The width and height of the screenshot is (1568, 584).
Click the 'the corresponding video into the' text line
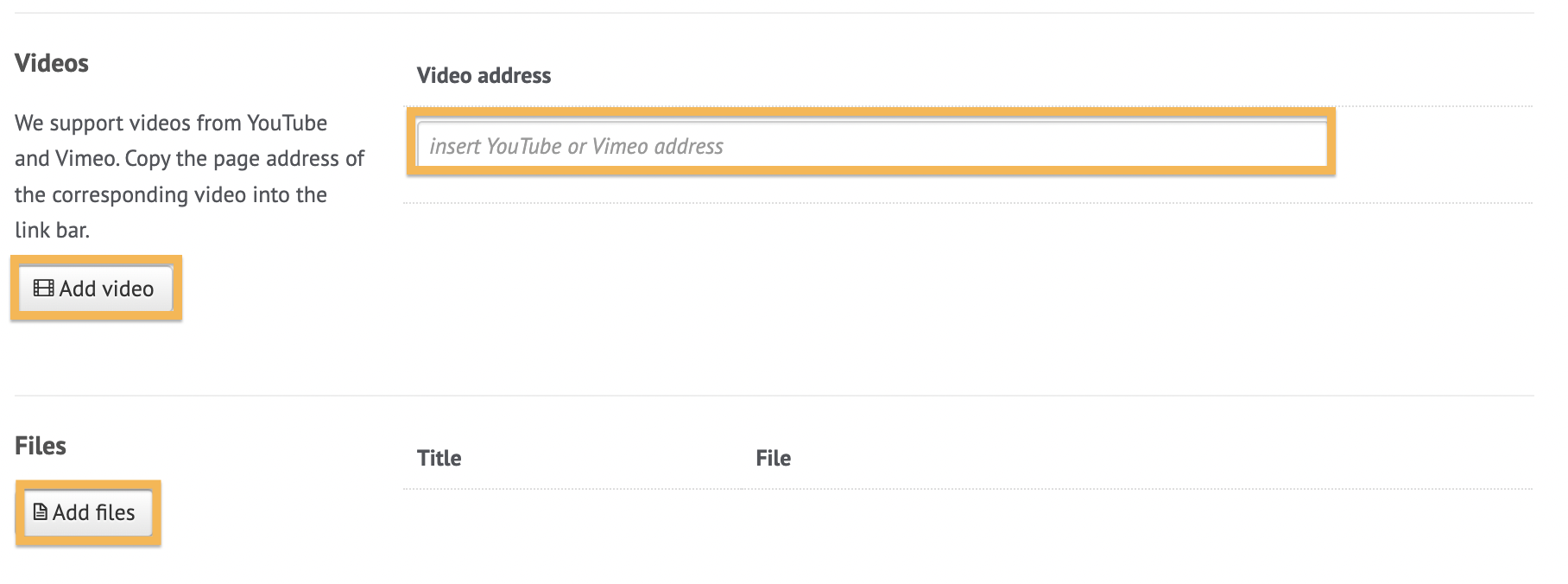pyautogui.click(x=171, y=194)
